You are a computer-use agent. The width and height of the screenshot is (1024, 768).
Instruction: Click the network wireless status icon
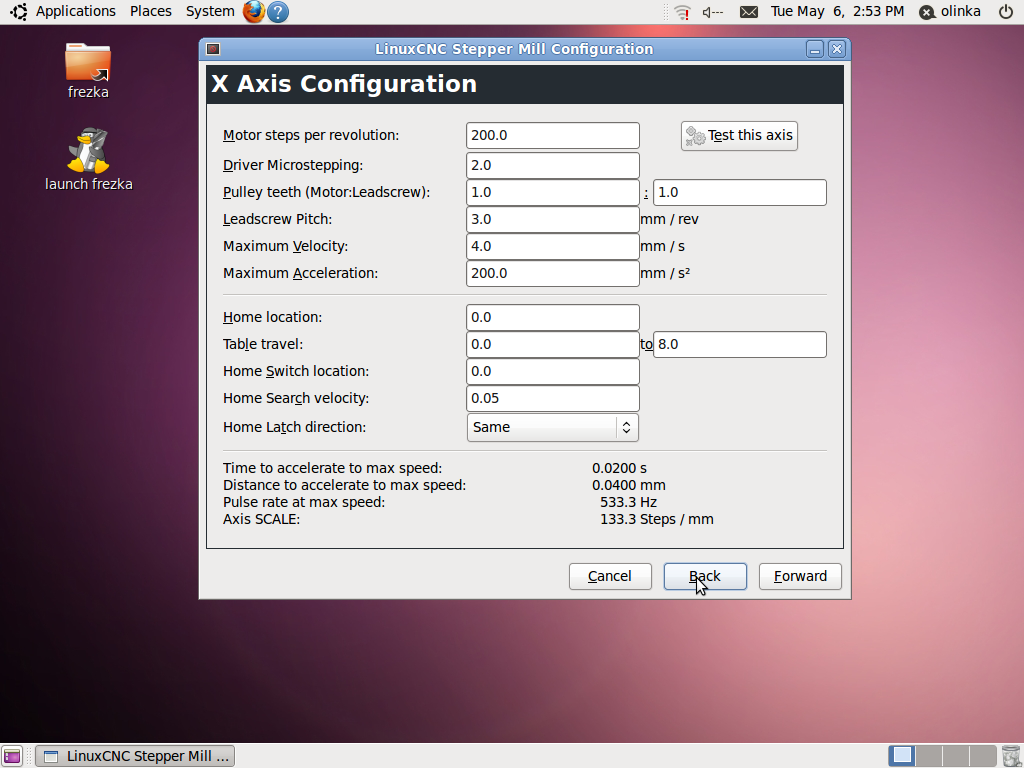(x=683, y=12)
